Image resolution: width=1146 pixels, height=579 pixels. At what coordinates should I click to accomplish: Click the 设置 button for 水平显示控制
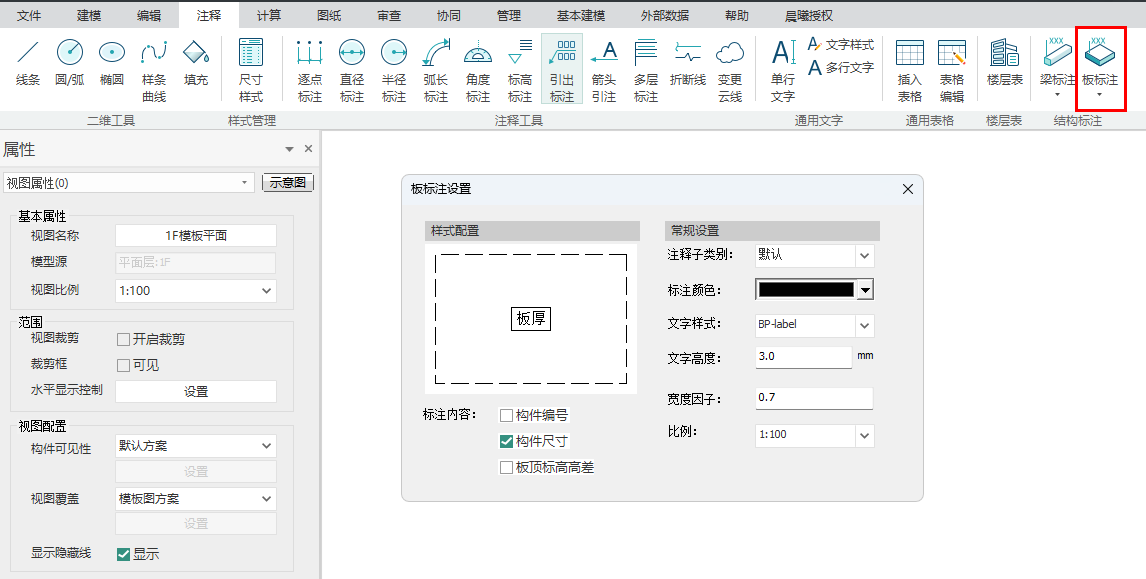[x=196, y=391]
